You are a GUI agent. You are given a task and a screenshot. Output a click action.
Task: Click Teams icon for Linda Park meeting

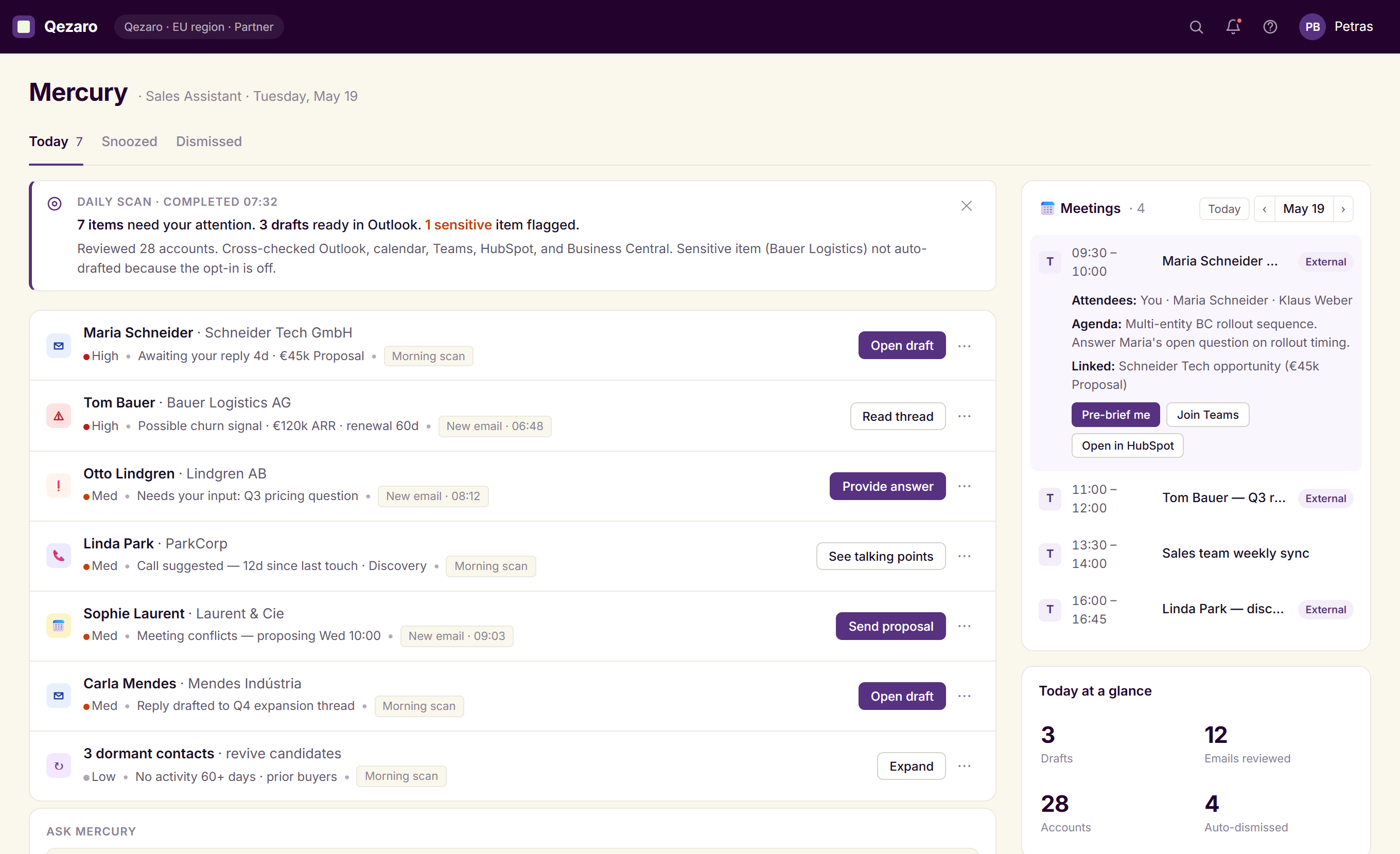(1050, 609)
